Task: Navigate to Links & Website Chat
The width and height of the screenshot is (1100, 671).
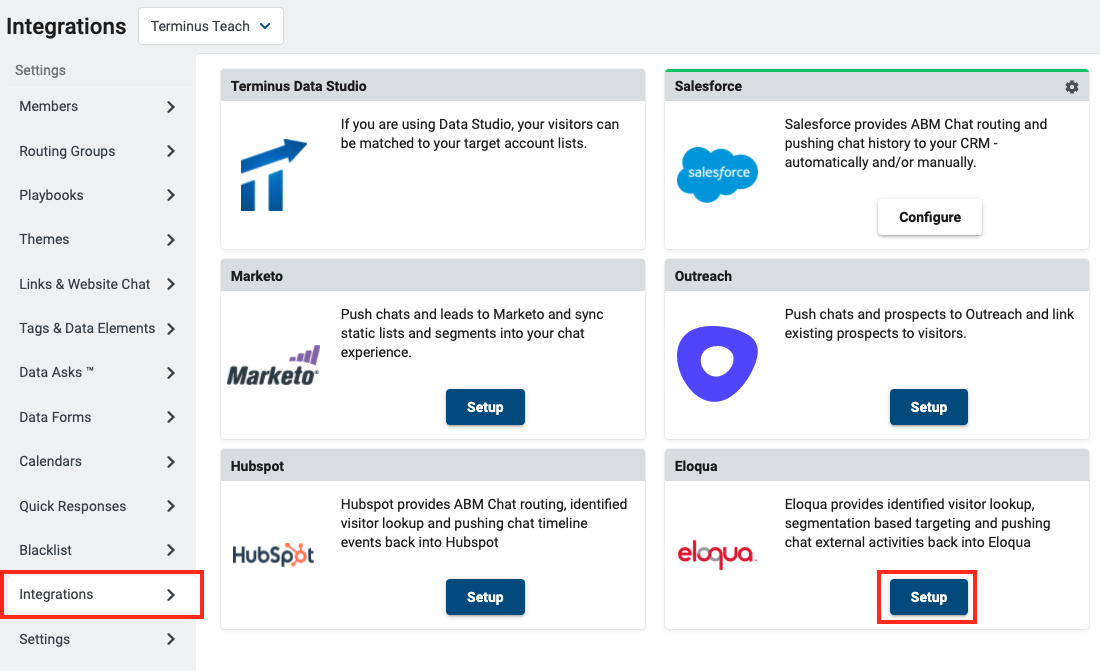Action: tap(98, 284)
